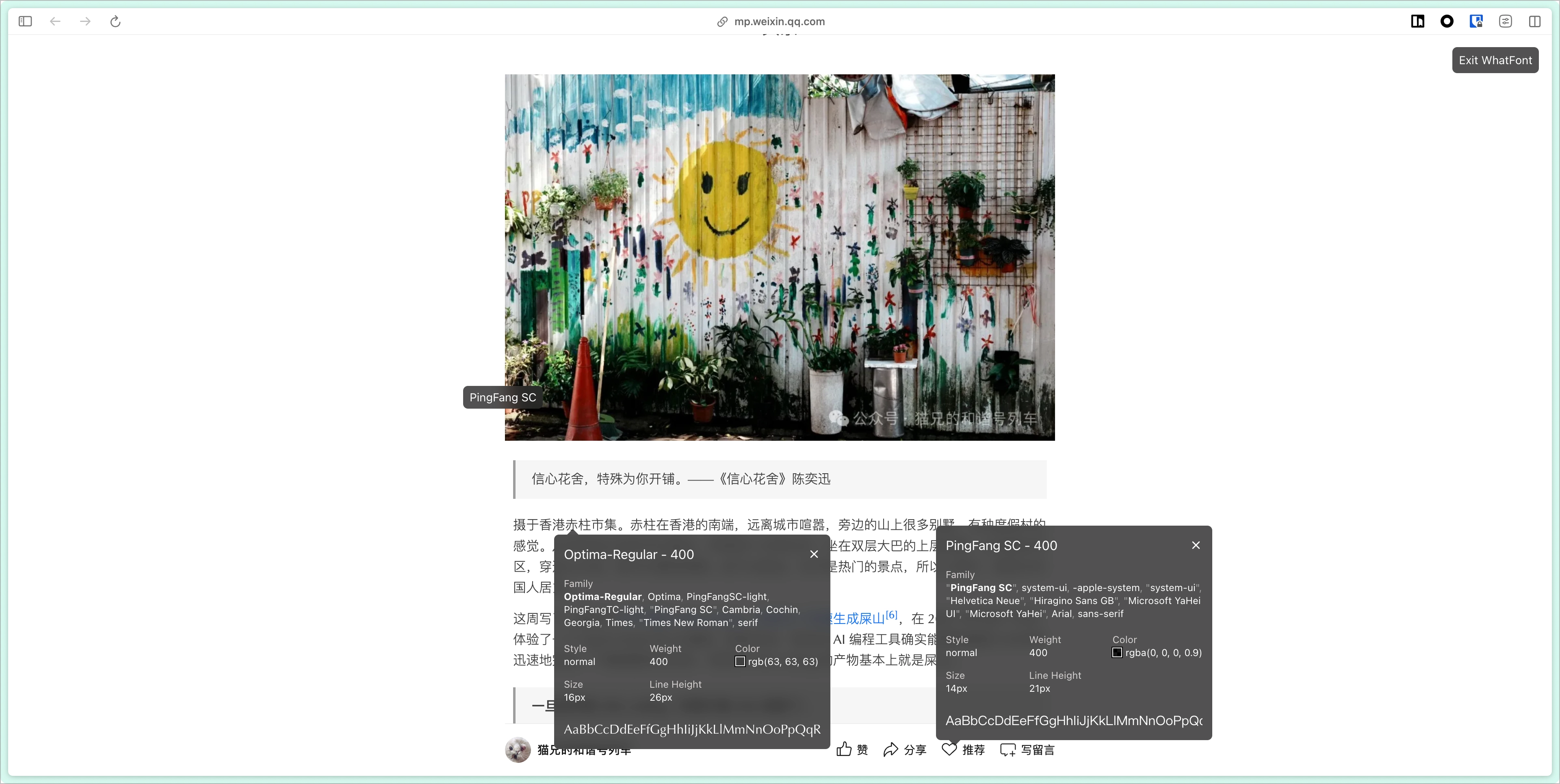Click the 写留言 comment icon
Viewport: 1560px width, 784px height.
1007,749
